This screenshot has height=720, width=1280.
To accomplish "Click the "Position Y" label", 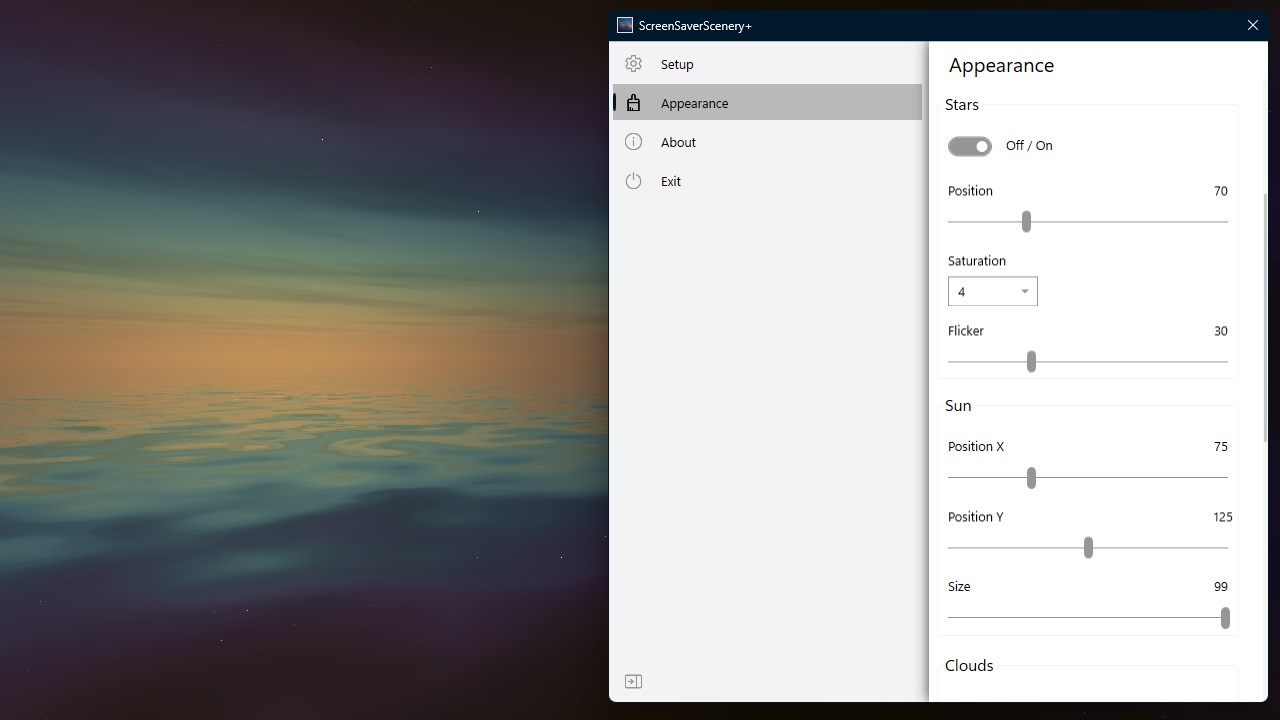I will (x=975, y=517).
